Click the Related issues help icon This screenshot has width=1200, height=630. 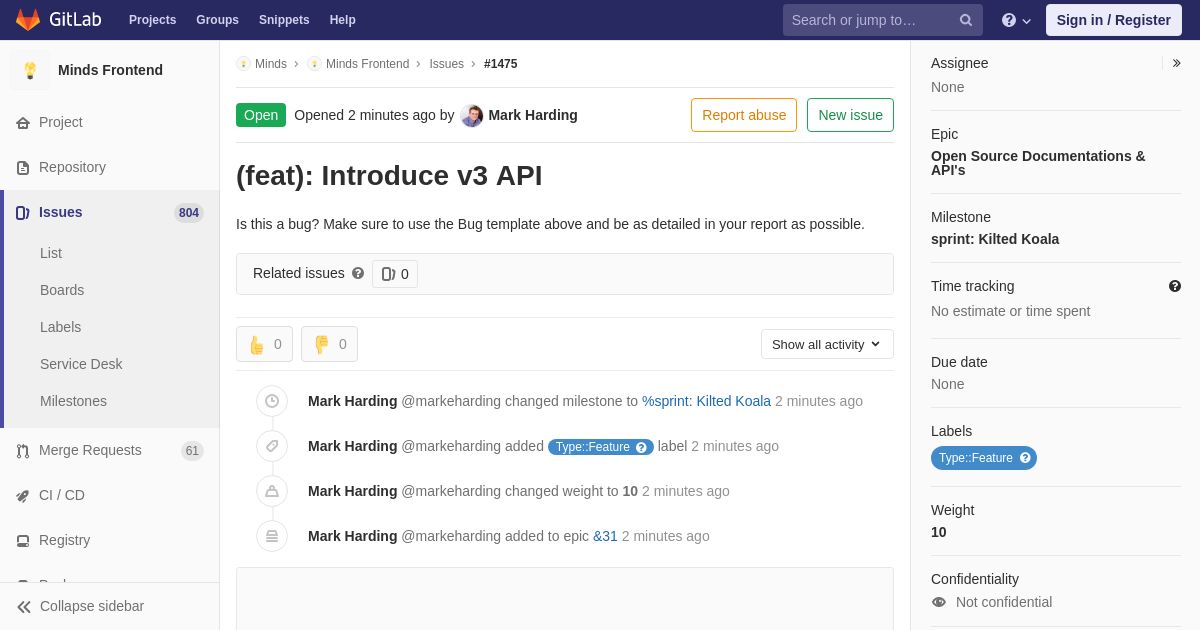point(358,273)
